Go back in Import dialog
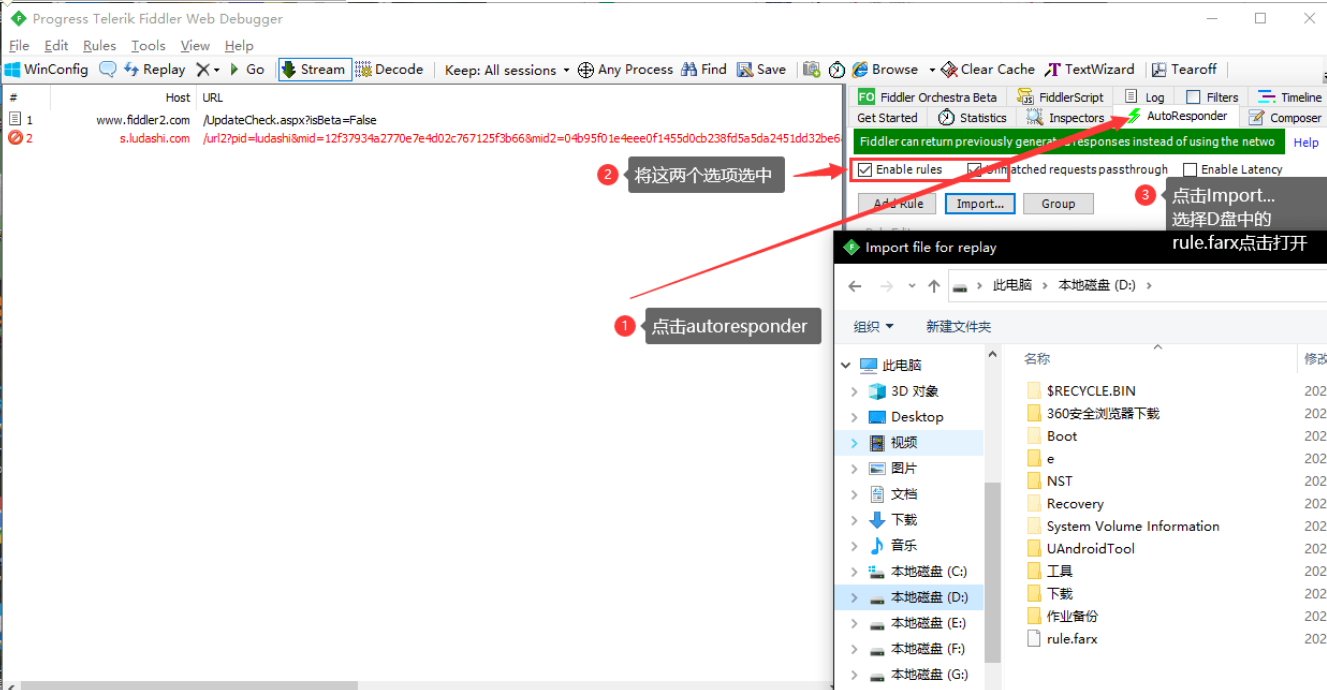 (x=855, y=286)
